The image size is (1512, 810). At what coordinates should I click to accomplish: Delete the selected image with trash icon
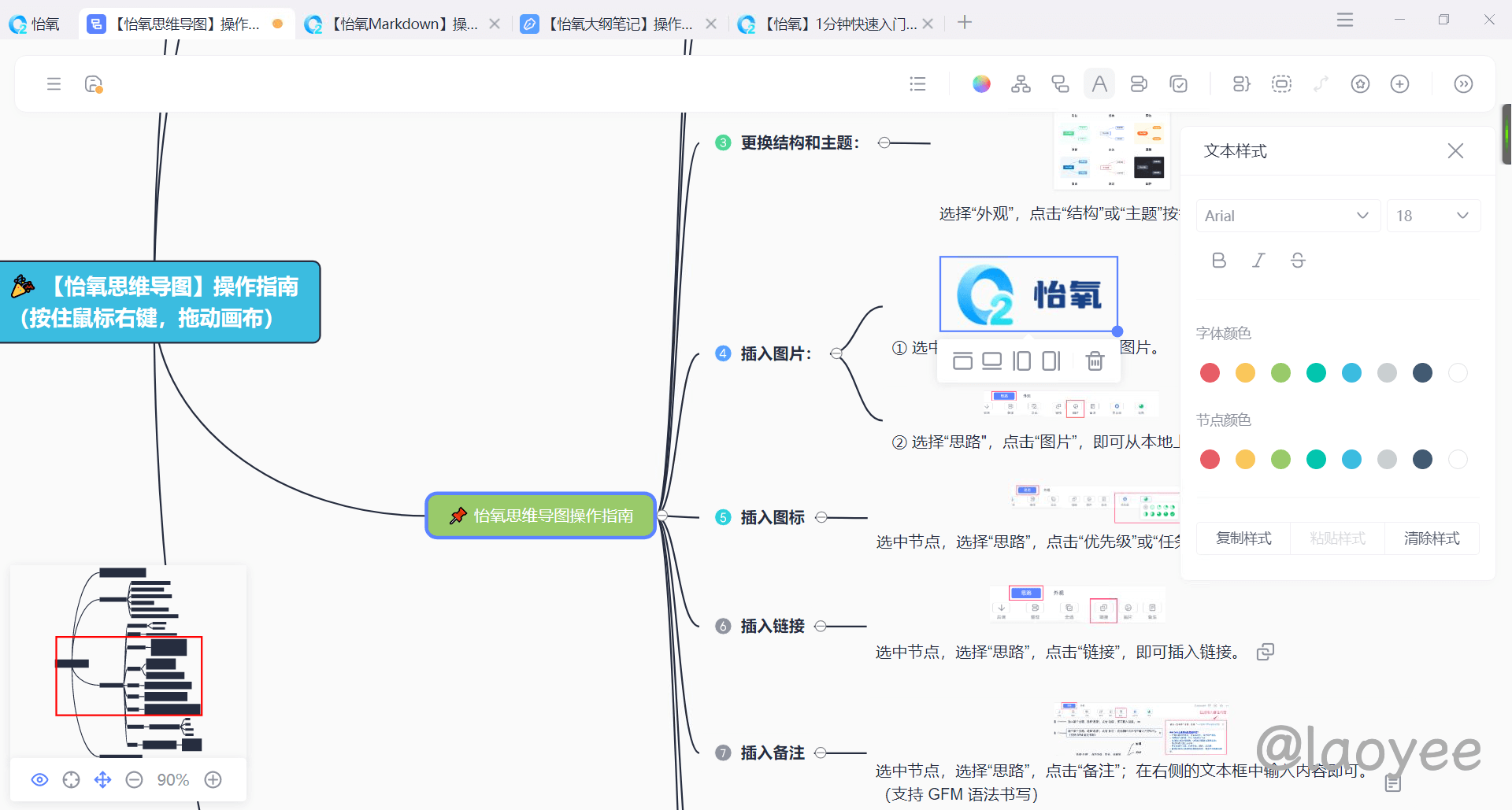[1095, 361]
